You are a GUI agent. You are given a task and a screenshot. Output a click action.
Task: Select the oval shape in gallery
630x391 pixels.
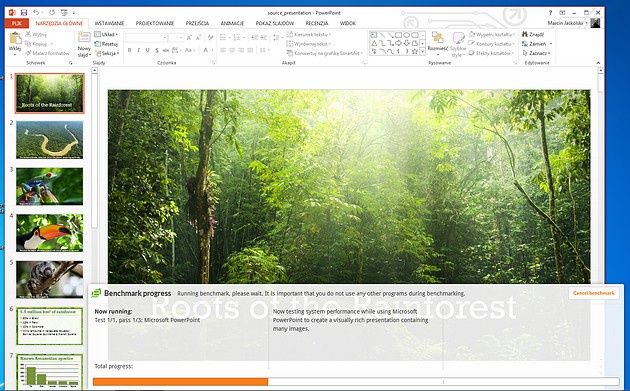406,35
